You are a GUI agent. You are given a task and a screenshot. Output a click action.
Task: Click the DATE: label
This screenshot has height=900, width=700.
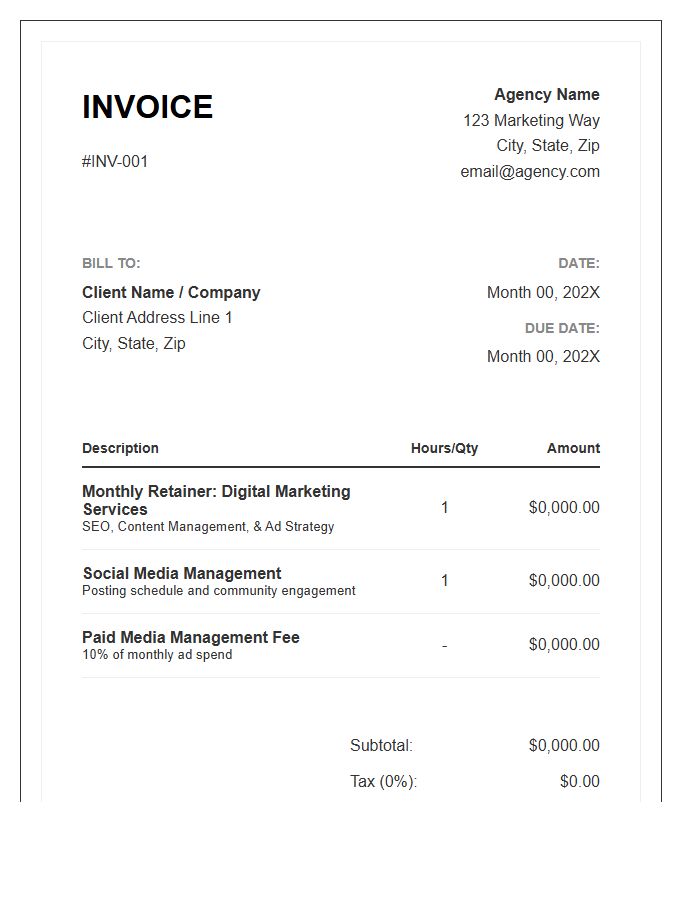pos(579,263)
